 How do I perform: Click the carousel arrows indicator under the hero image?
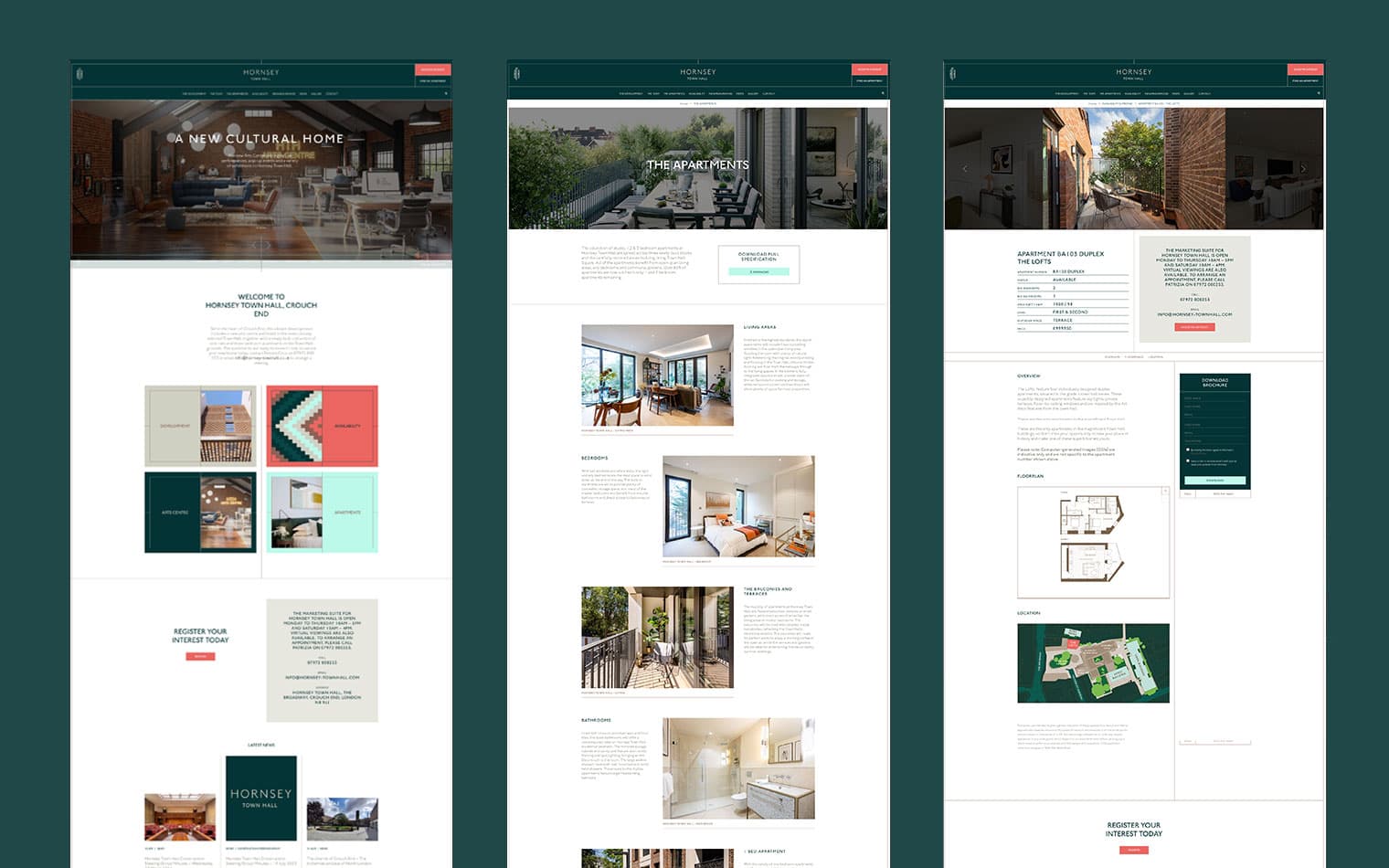(x=260, y=245)
